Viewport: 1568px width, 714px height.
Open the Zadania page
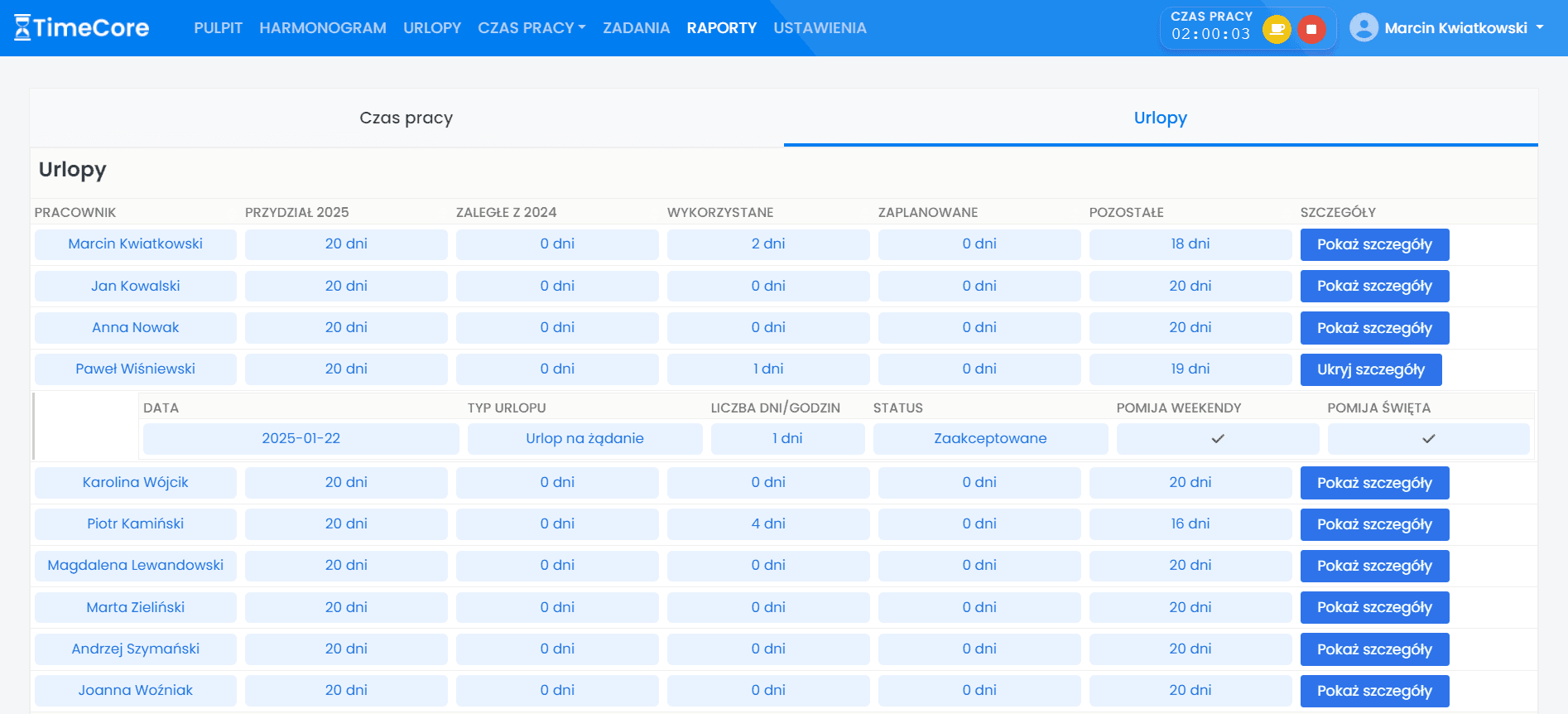[637, 28]
